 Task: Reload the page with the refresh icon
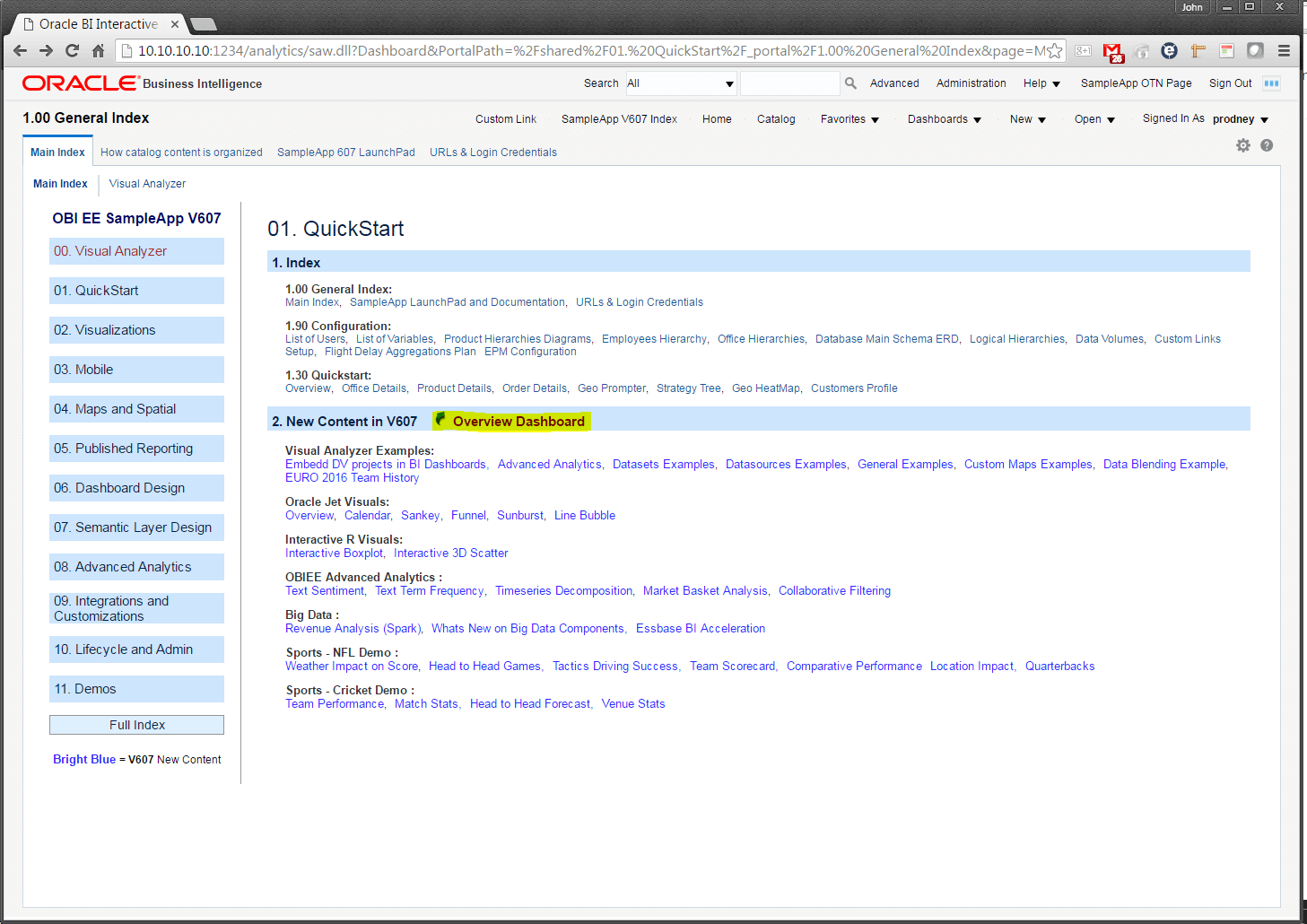pyautogui.click(x=72, y=50)
